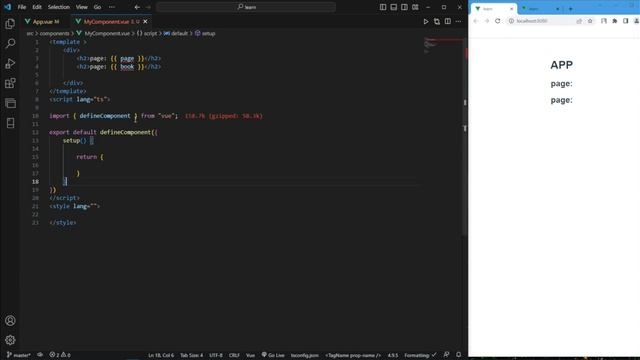Viewport: 640px width, 360px height.
Task: Go back with the title bar arrow
Action: [x=137, y=7]
